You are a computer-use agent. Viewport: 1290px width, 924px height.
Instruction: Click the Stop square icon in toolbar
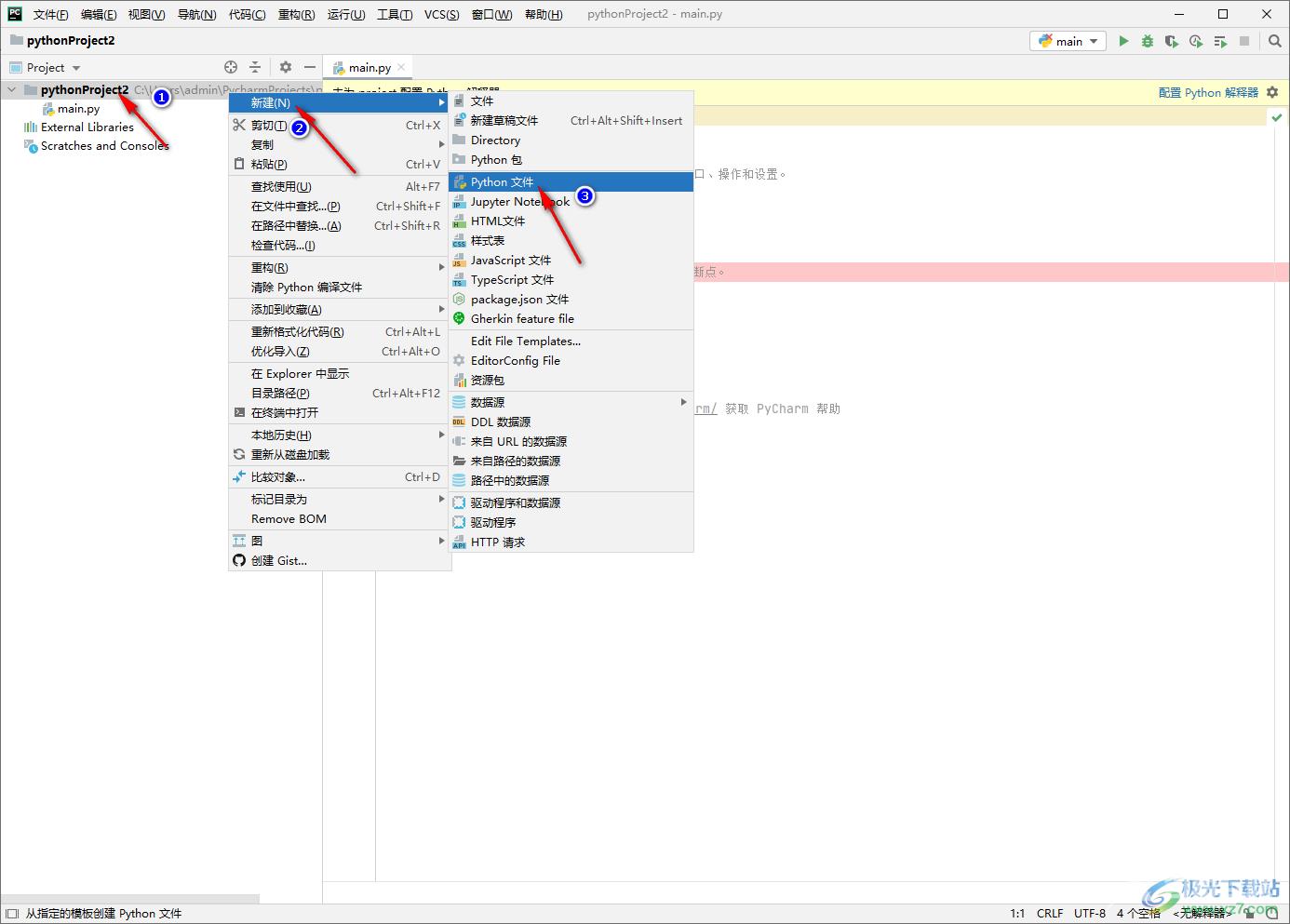[1244, 41]
